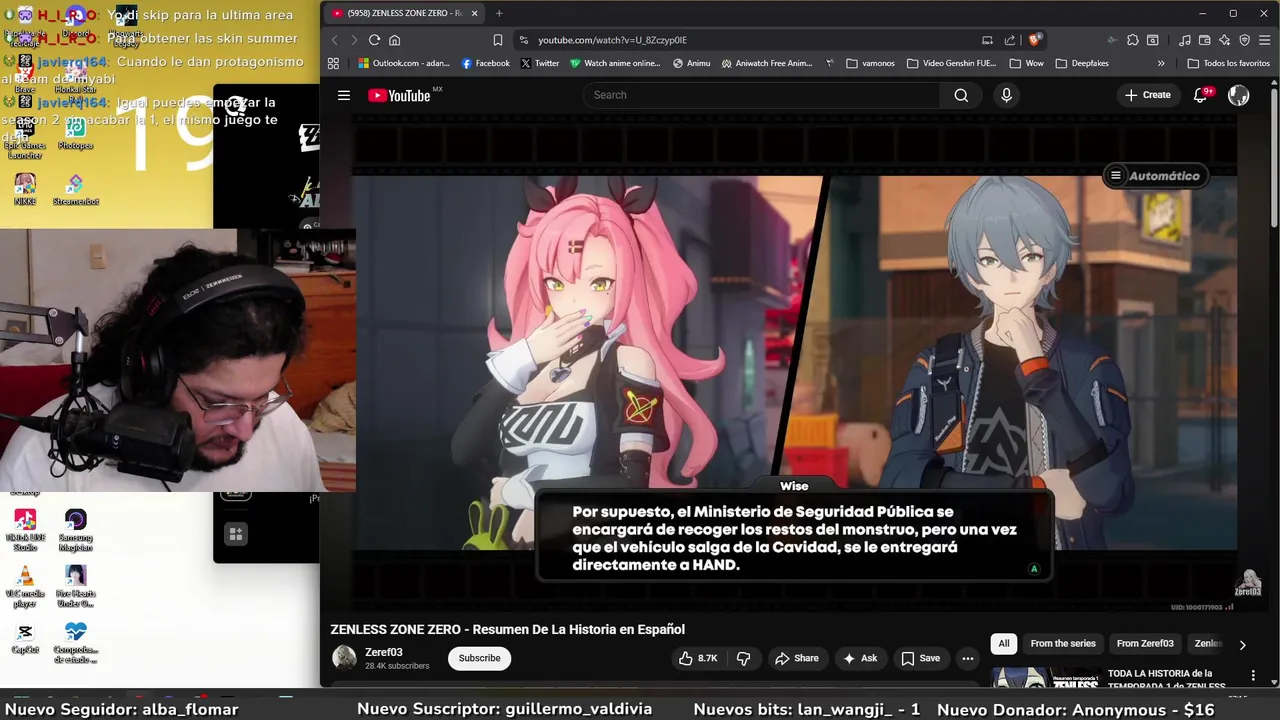
Task: Open Brave VPN shield icon
Action: 1245,40
